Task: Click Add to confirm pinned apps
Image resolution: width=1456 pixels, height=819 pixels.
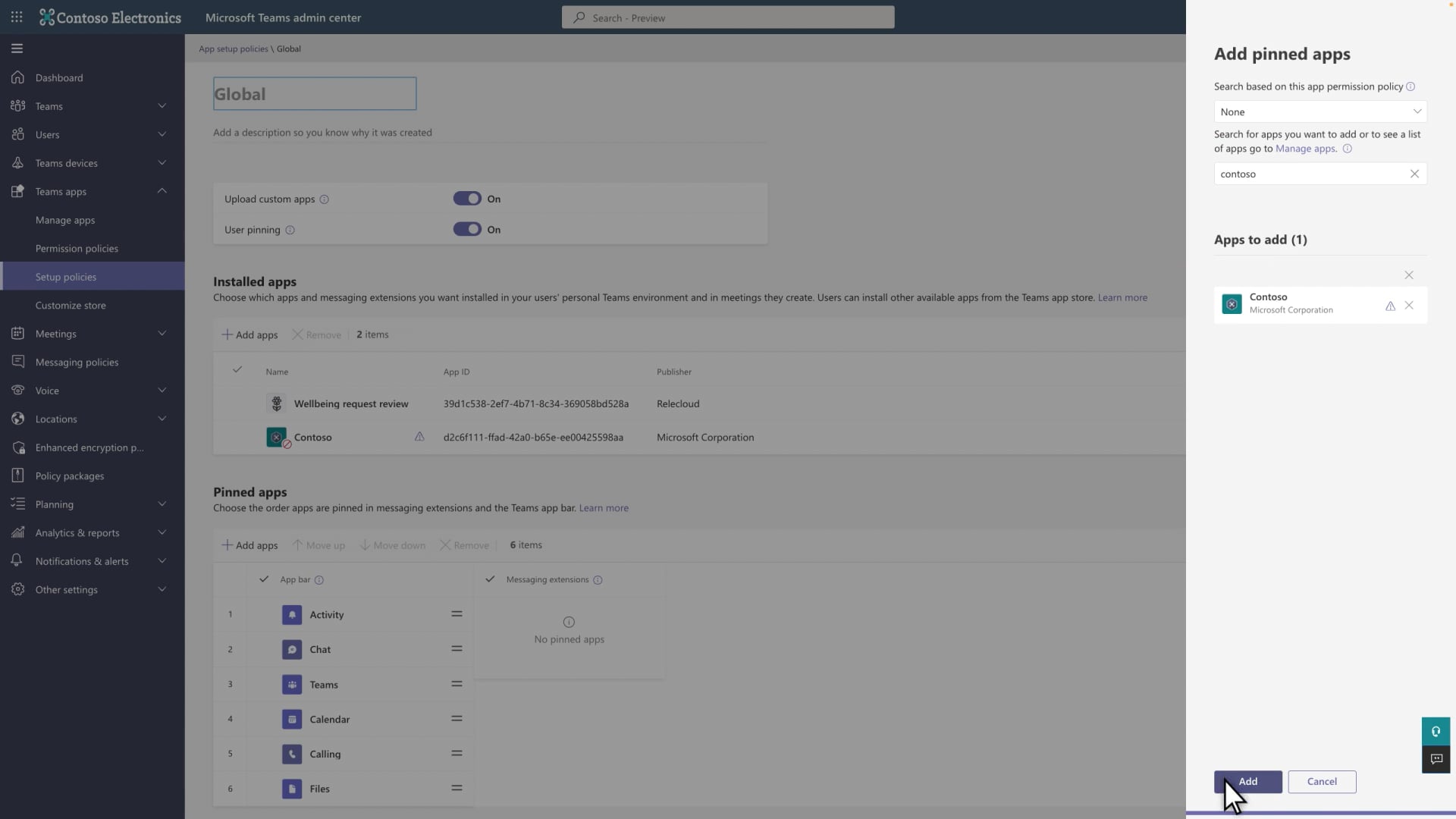Action: tap(1247, 781)
